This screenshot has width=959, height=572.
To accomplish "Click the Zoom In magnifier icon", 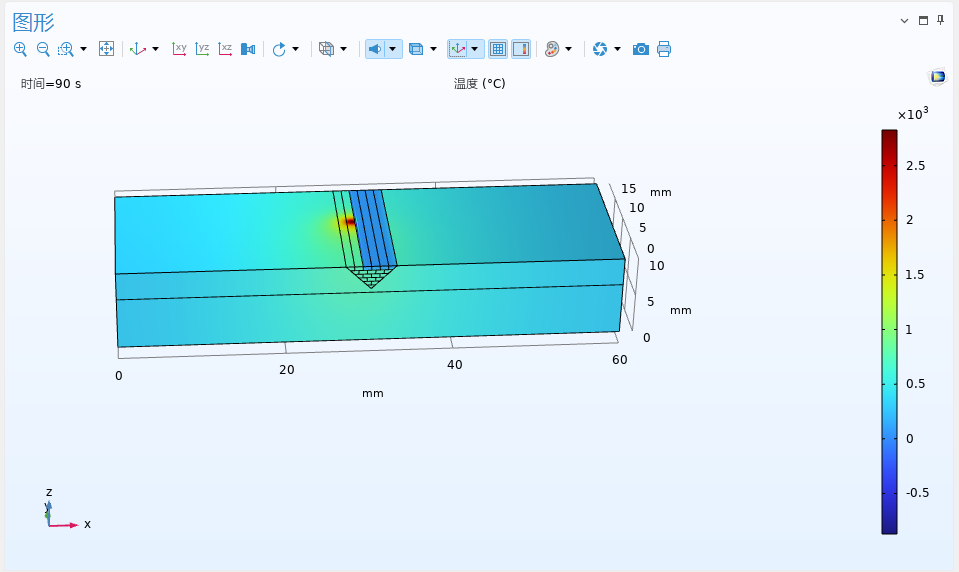I will (20, 49).
